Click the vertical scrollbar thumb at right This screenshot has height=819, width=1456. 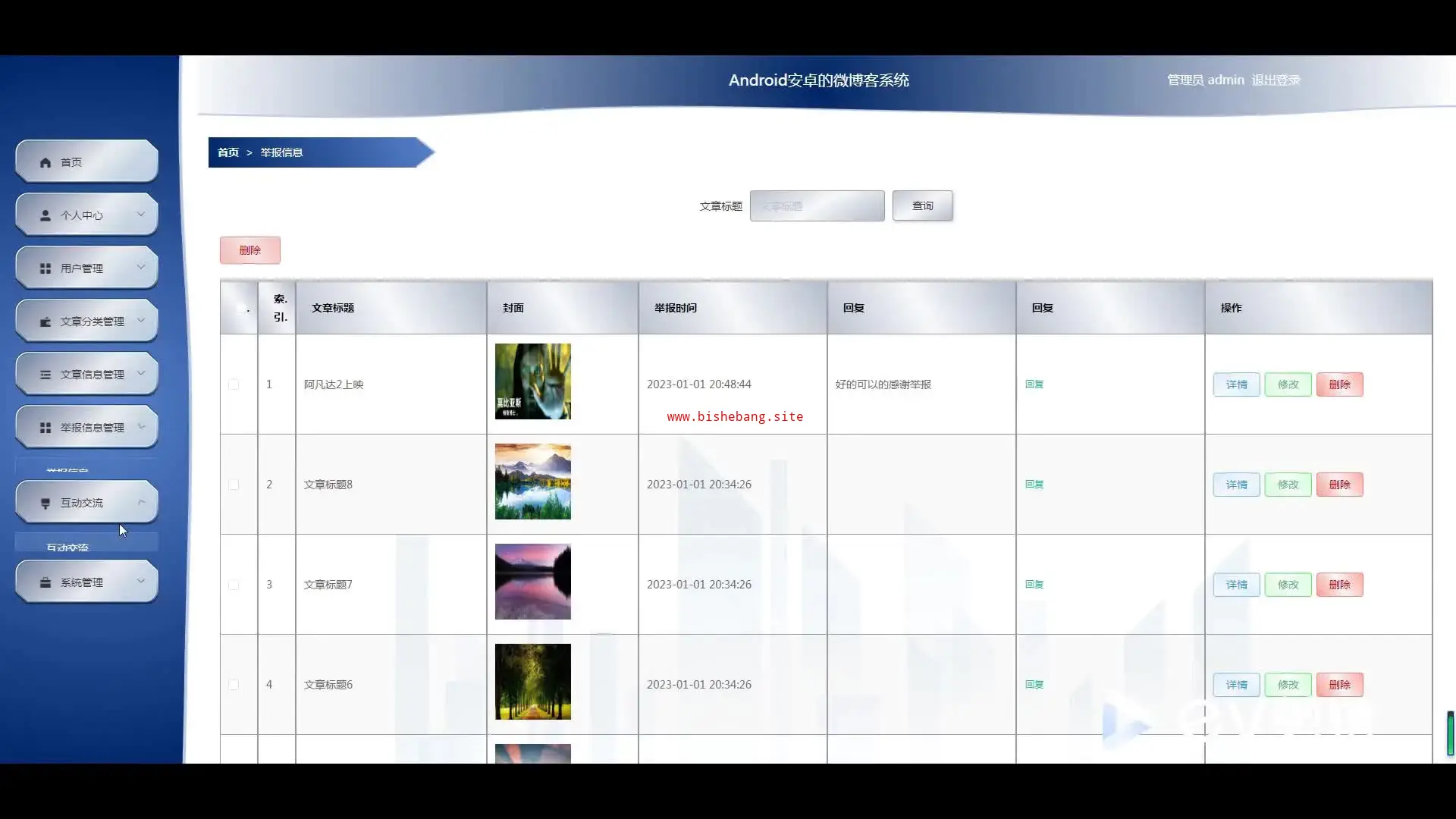coord(1450,733)
